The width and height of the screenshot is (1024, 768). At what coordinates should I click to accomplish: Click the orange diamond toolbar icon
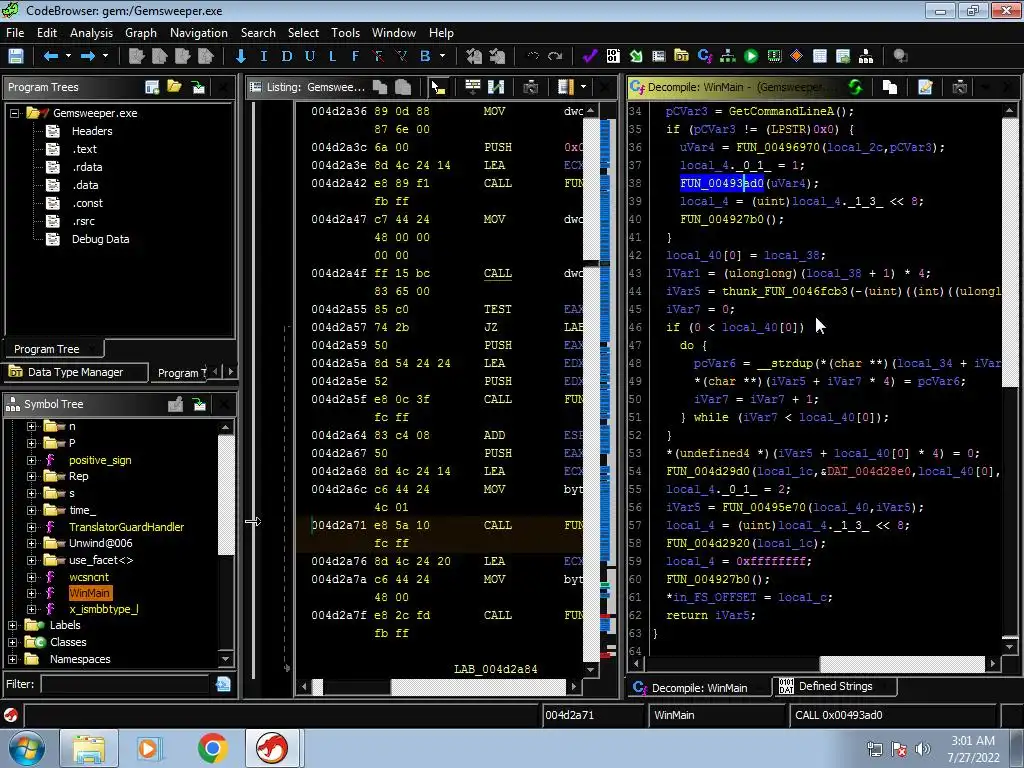tap(796, 56)
